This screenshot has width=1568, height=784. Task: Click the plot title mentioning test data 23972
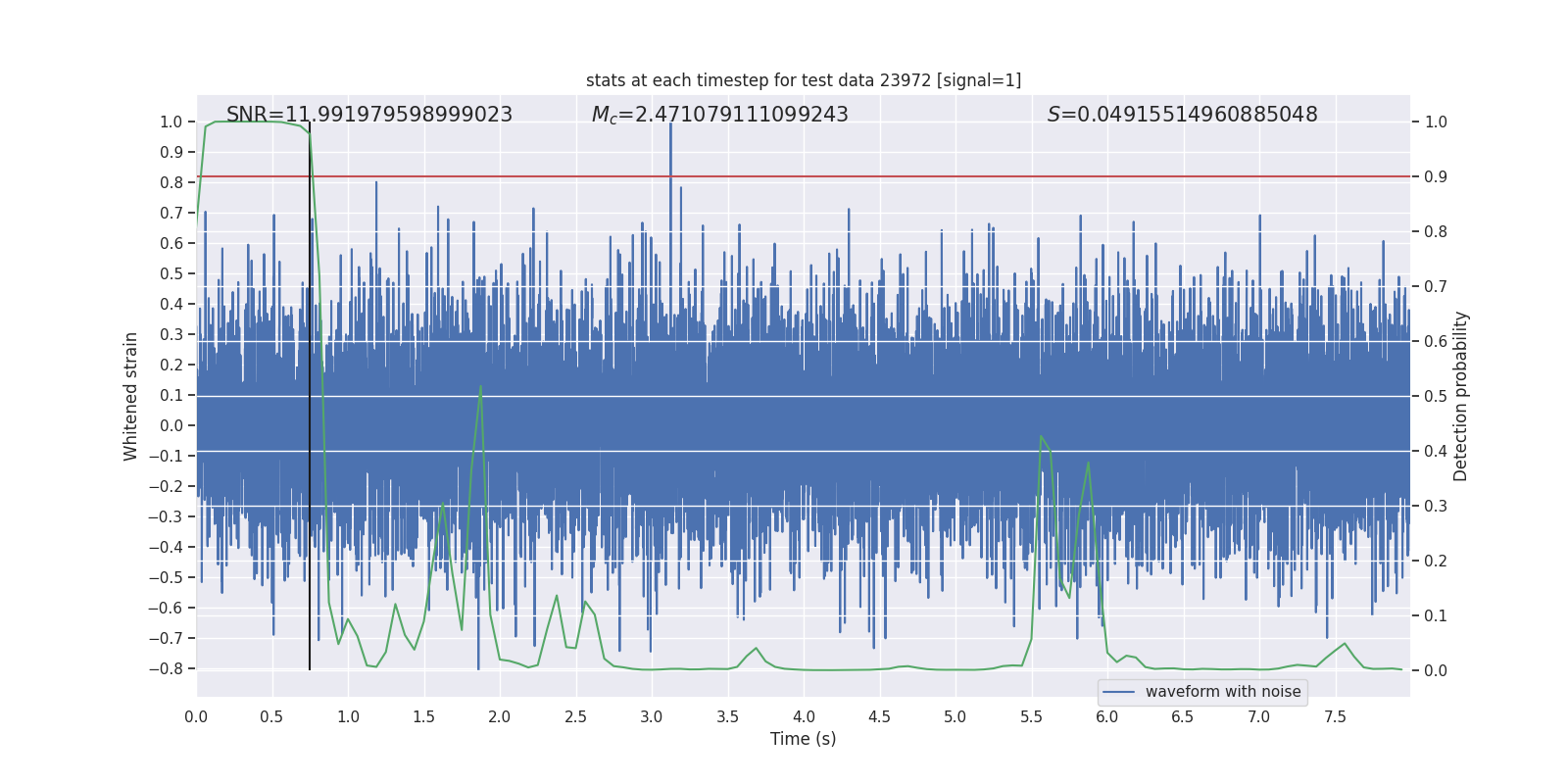tap(803, 80)
